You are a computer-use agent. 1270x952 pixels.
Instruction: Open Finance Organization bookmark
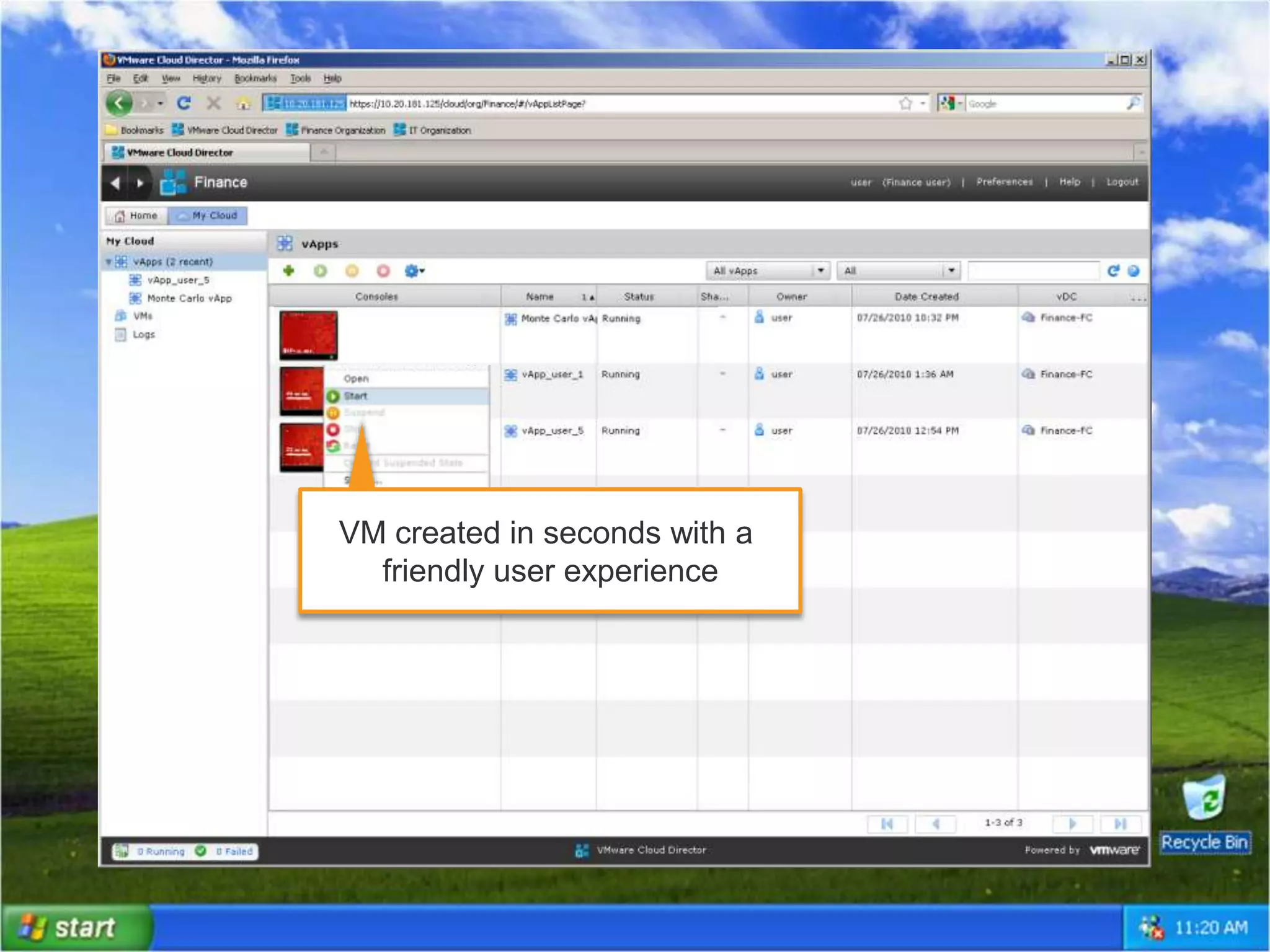coord(335,130)
